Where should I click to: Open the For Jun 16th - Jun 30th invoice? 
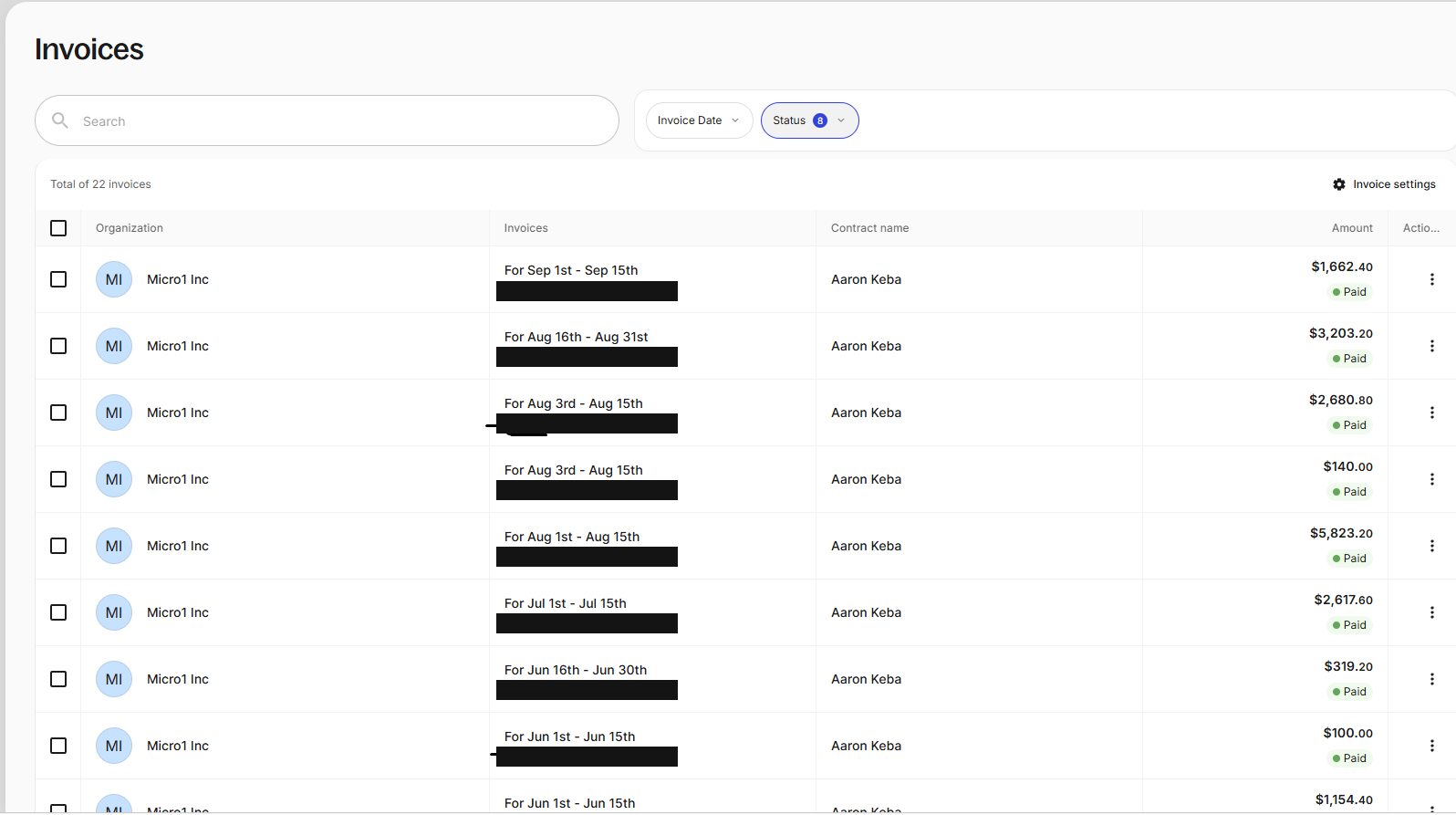tap(576, 670)
